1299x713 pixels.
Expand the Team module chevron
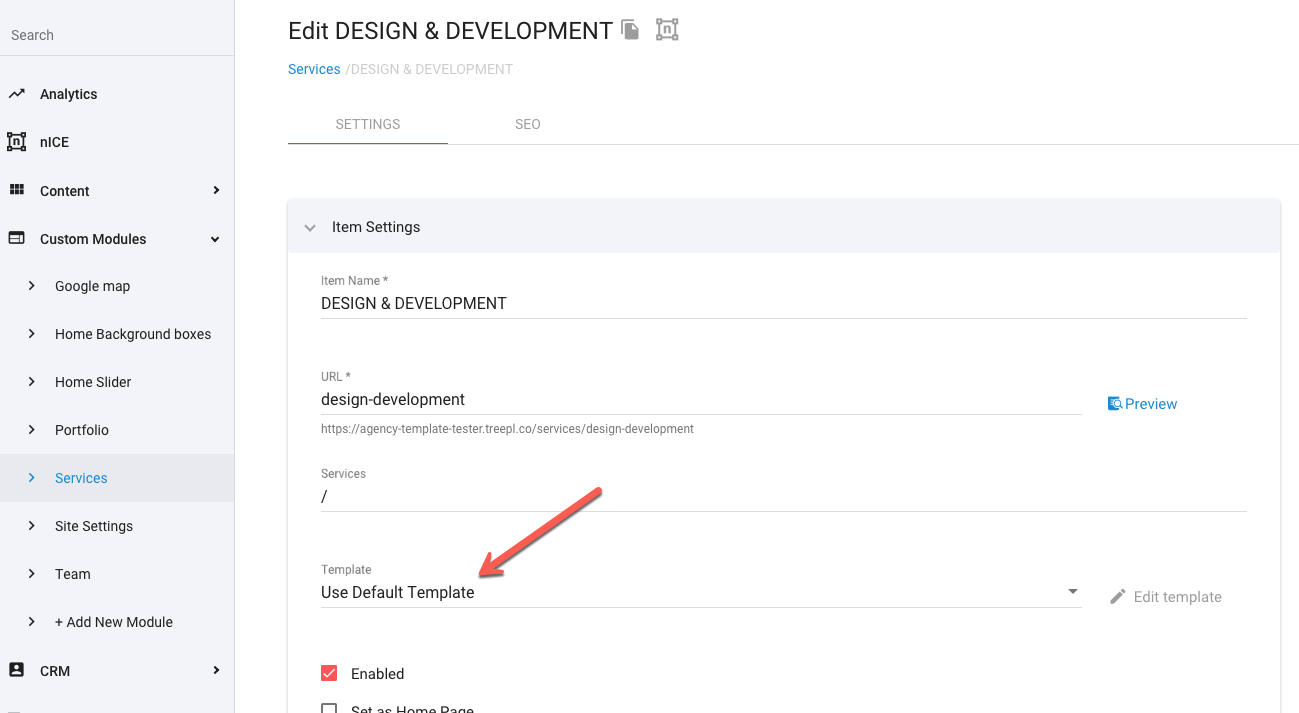pos(32,574)
